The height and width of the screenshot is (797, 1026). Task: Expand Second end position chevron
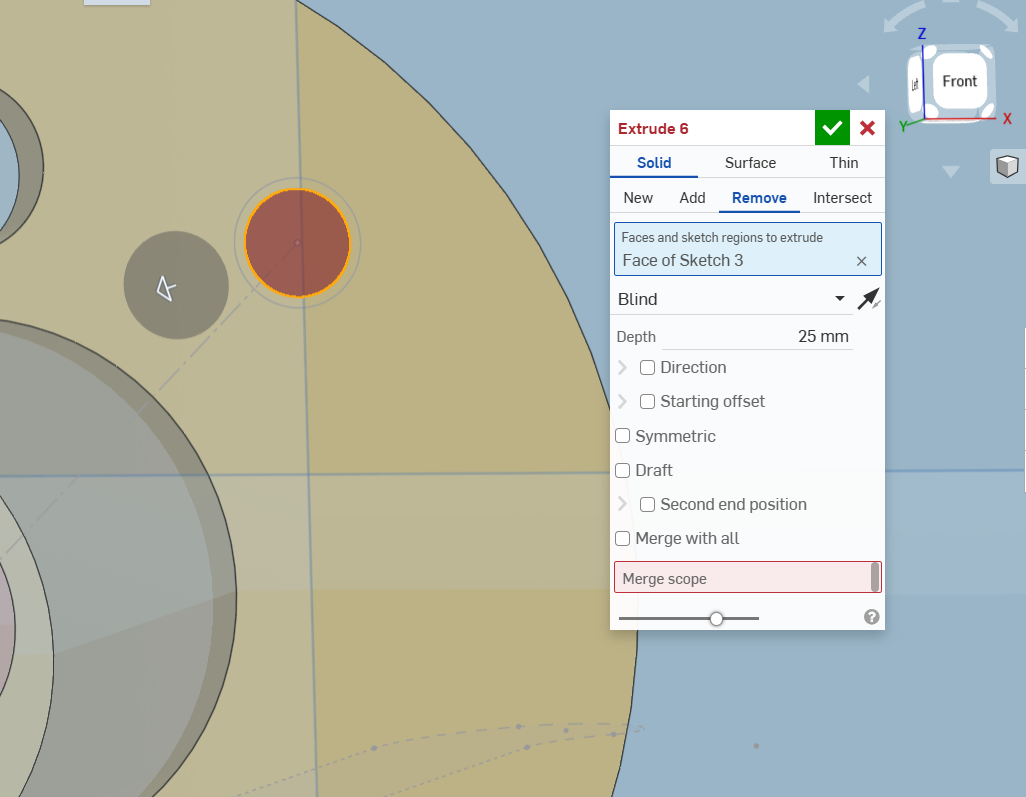tap(622, 504)
